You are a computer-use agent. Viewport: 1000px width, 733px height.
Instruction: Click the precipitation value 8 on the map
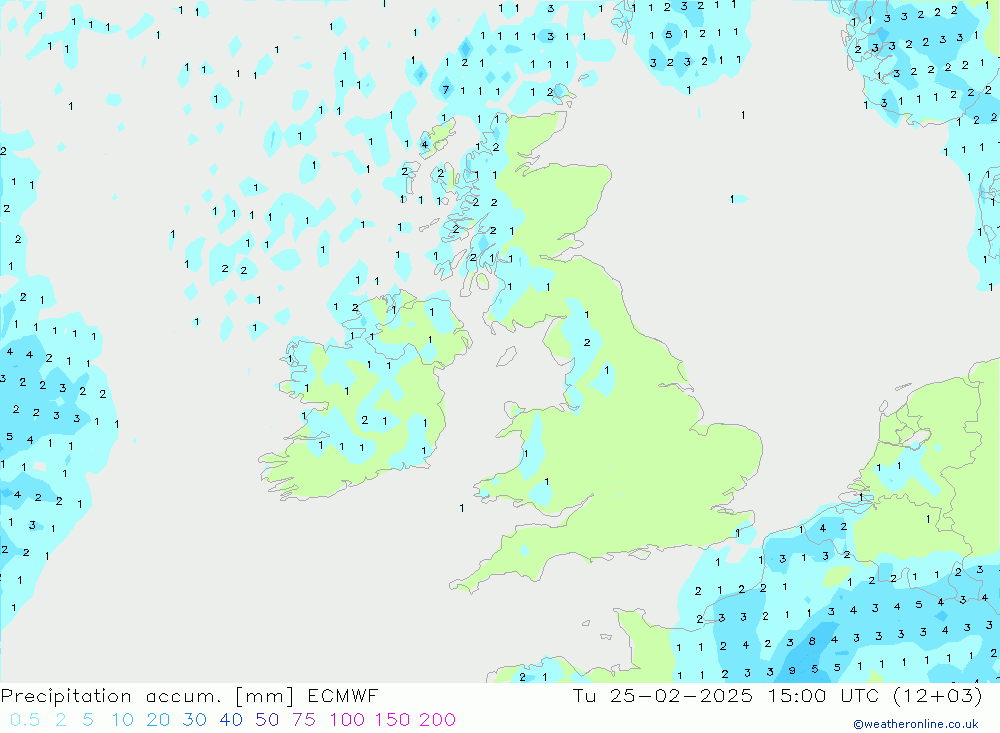coord(812,641)
